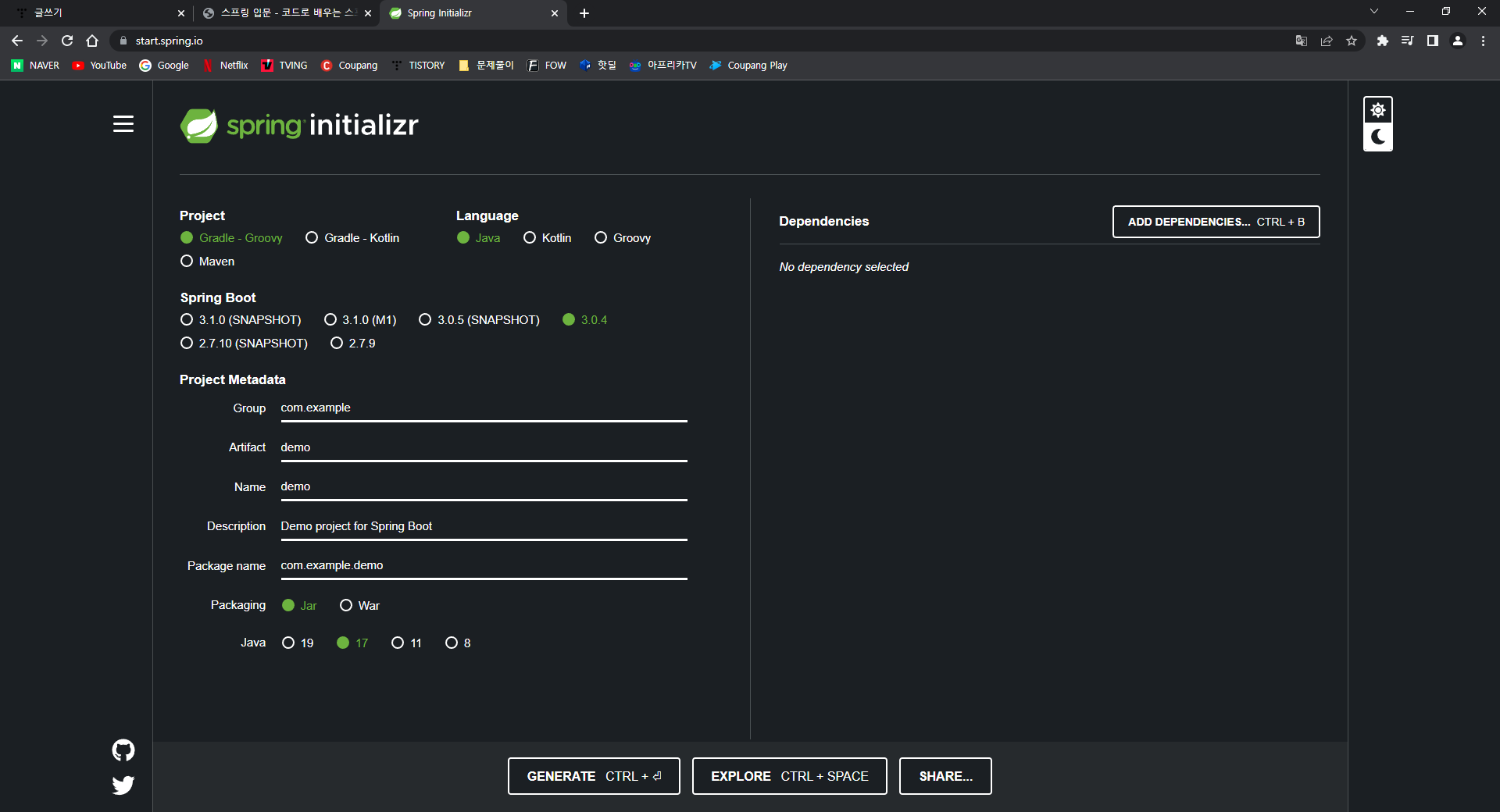The image size is (1500, 812).
Task: Open the TVING bookmark
Action: (284, 66)
